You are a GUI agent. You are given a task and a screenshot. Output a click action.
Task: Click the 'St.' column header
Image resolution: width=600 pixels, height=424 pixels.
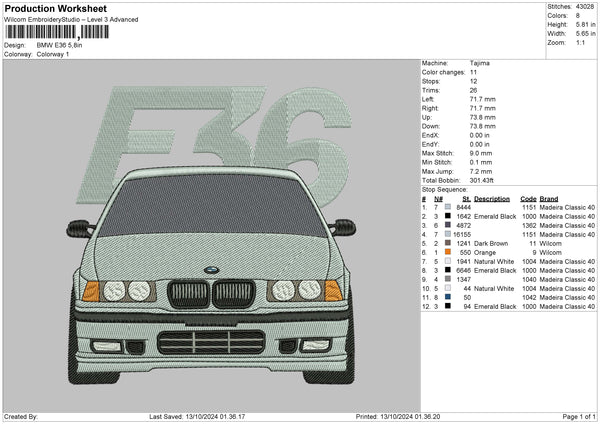click(x=466, y=199)
